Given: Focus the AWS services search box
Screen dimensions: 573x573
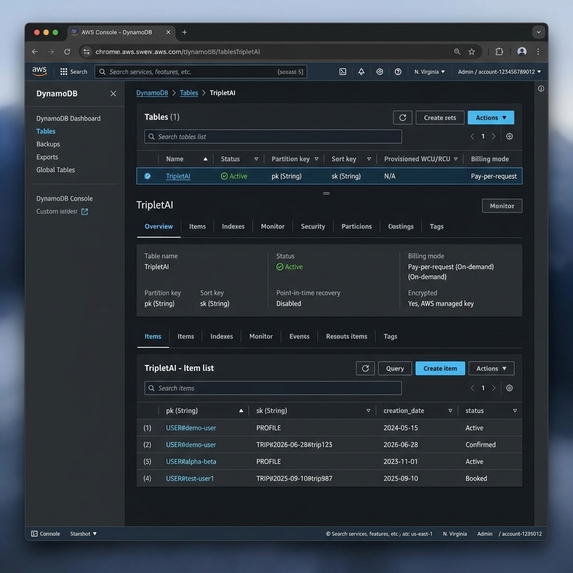Looking at the screenshot, I should pos(201,72).
